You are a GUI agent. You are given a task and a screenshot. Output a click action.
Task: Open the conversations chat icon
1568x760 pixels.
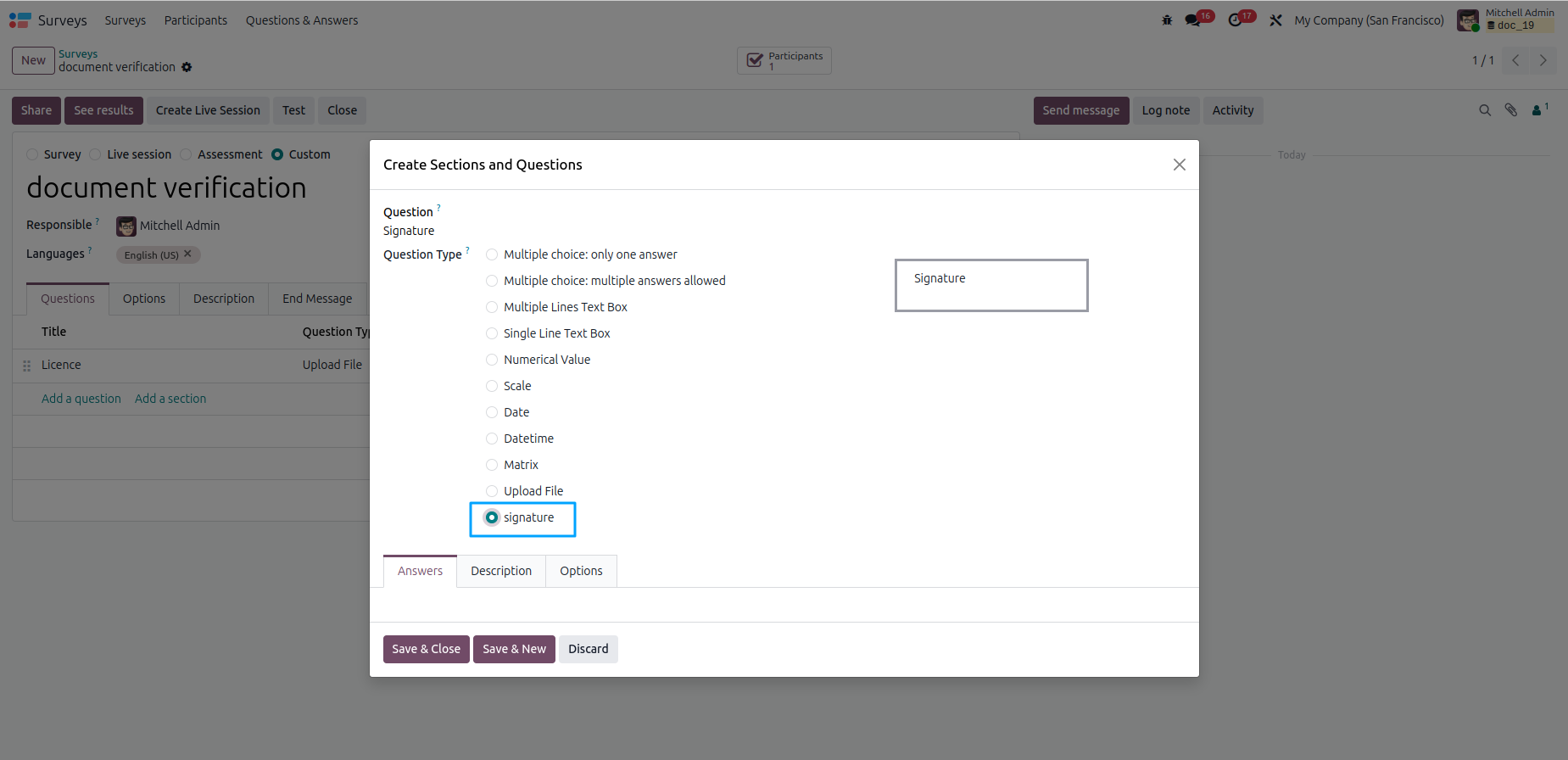click(x=1193, y=20)
